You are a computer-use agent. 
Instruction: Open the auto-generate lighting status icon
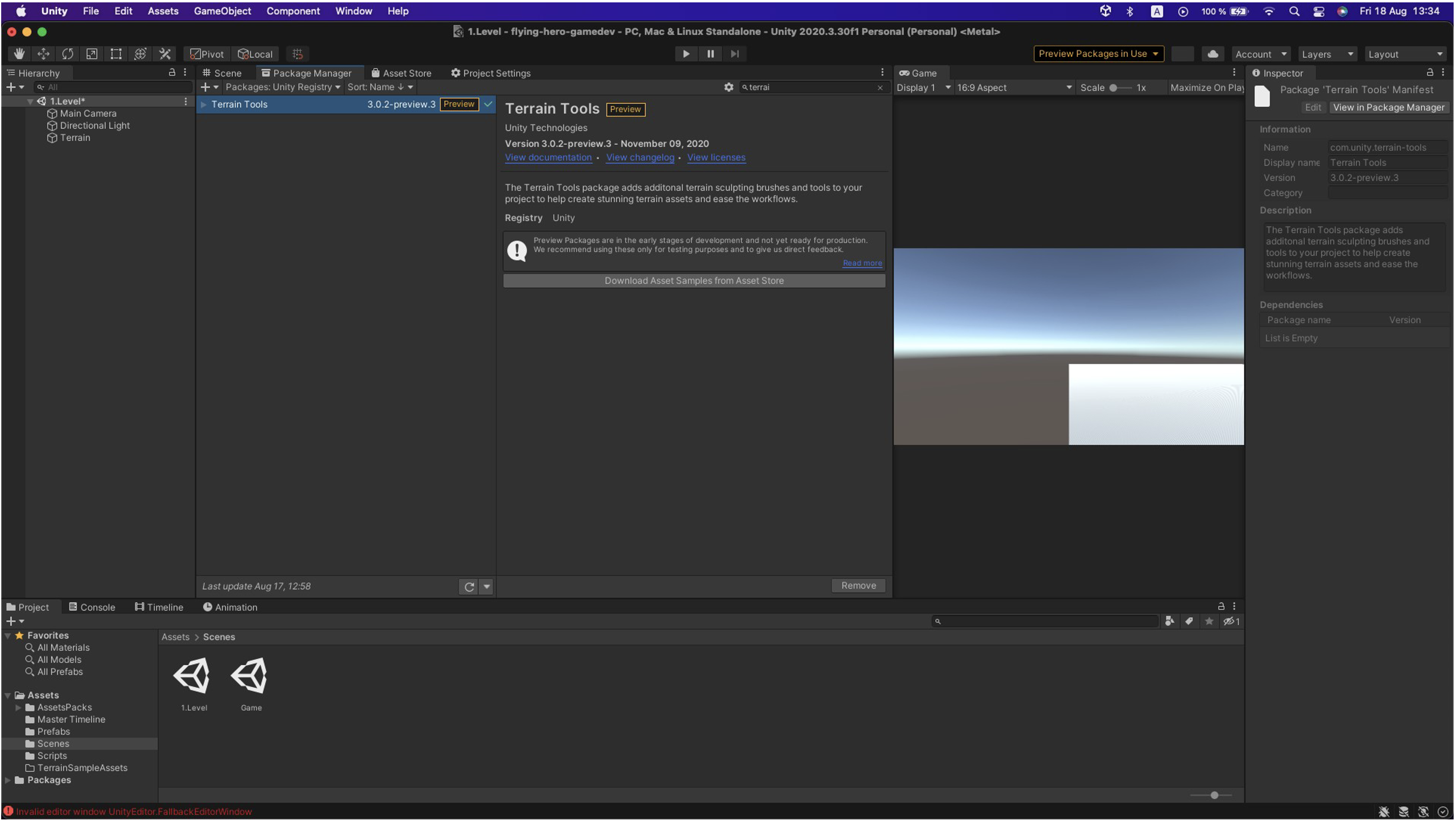[x=1423, y=812]
